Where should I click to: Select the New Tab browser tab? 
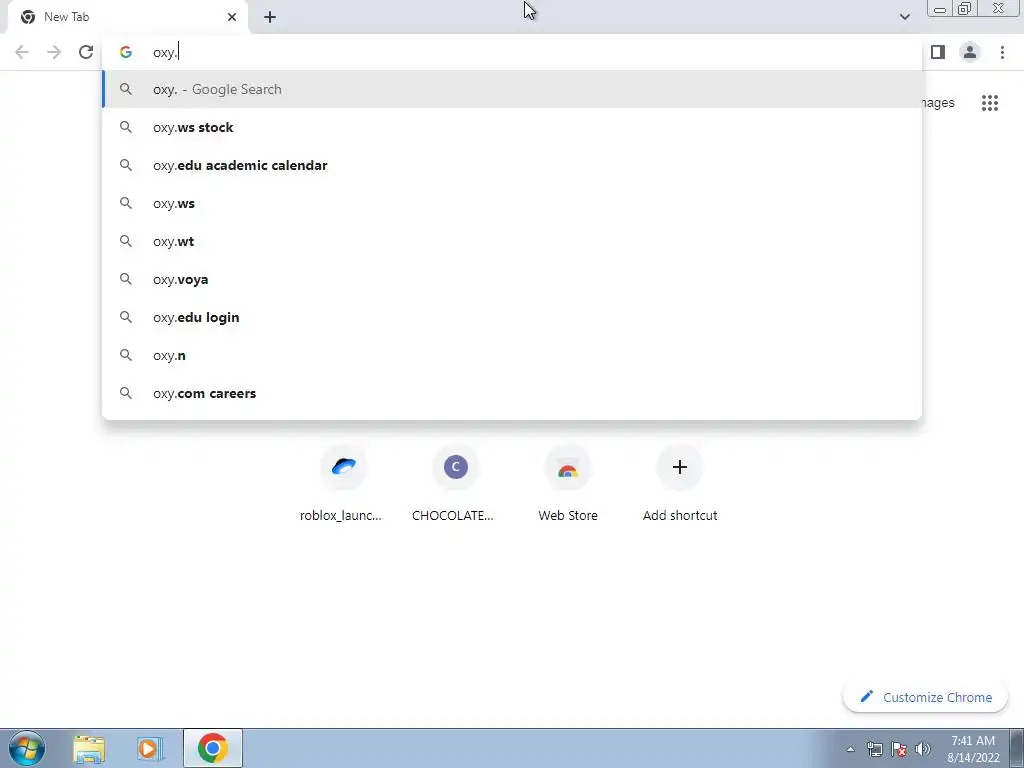pos(128,17)
